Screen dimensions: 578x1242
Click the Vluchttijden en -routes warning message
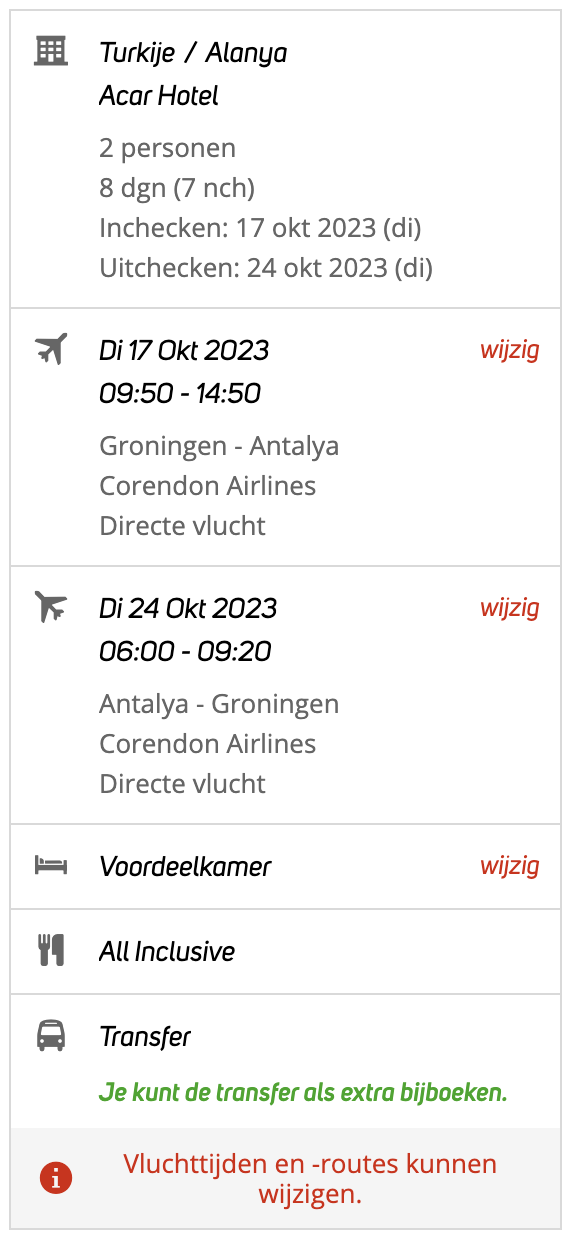click(x=310, y=1179)
